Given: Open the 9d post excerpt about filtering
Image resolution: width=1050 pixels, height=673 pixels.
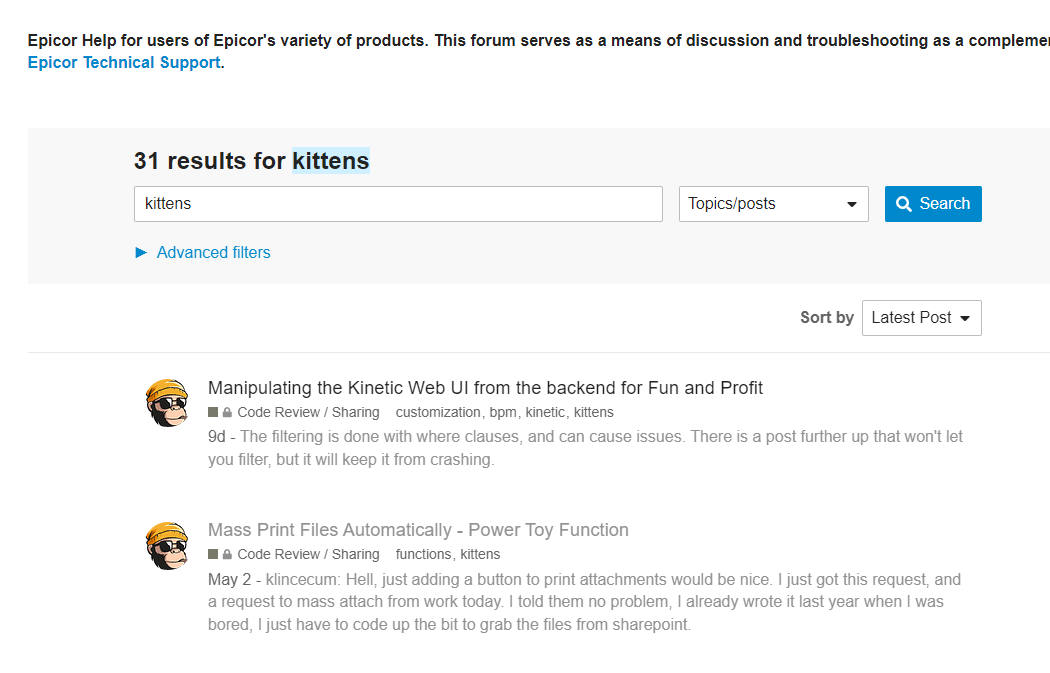Looking at the screenshot, I should [585, 448].
